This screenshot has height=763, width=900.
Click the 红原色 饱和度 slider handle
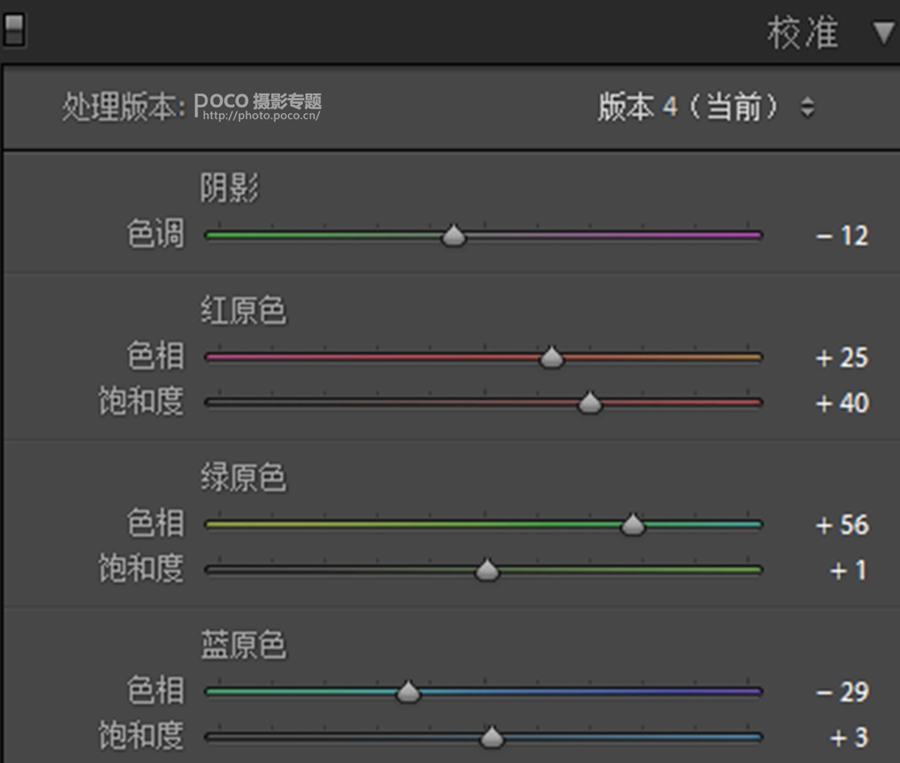pyautogui.click(x=590, y=403)
